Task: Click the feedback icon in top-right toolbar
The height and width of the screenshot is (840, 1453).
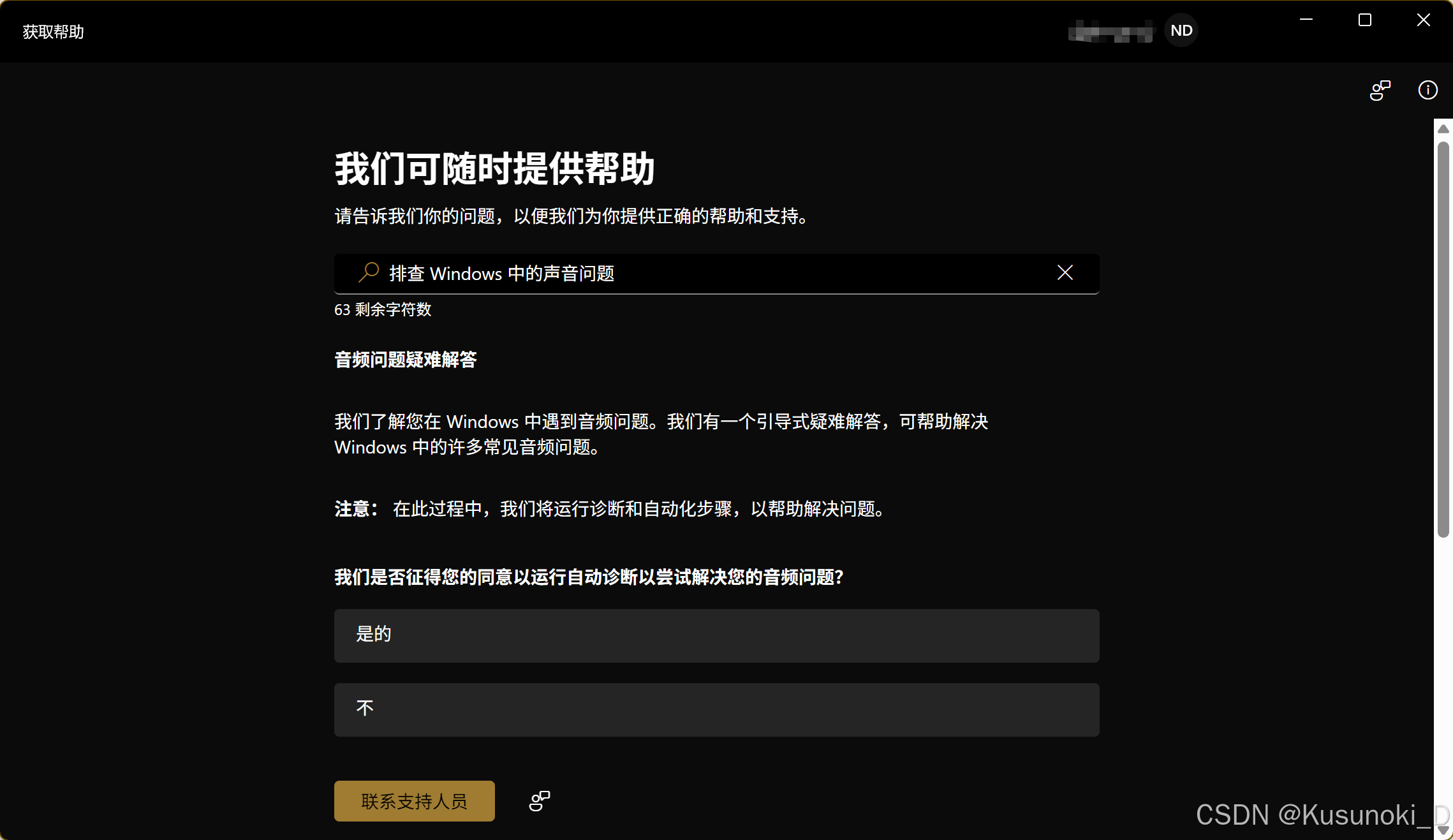Action: click(x=1380, y=90)
